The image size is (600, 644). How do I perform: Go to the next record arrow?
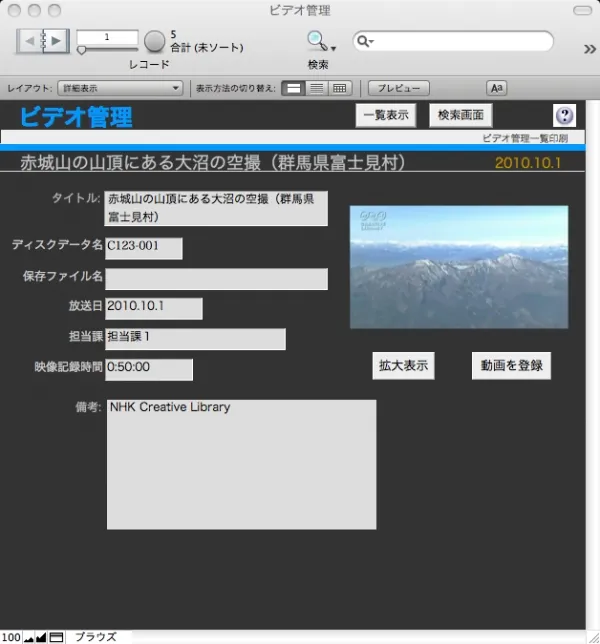(58, 41)
